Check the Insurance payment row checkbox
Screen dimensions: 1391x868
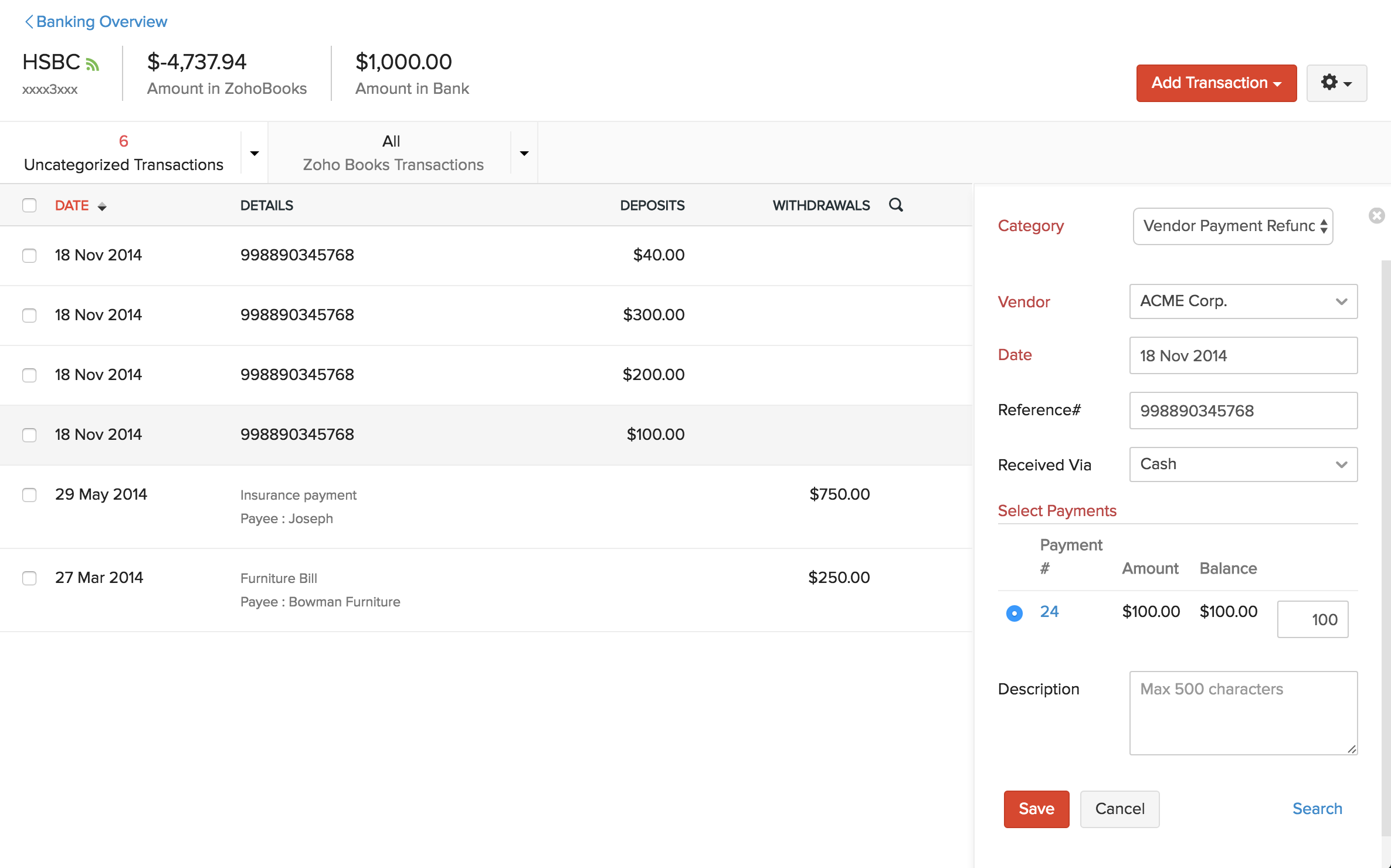click(29, 495)
